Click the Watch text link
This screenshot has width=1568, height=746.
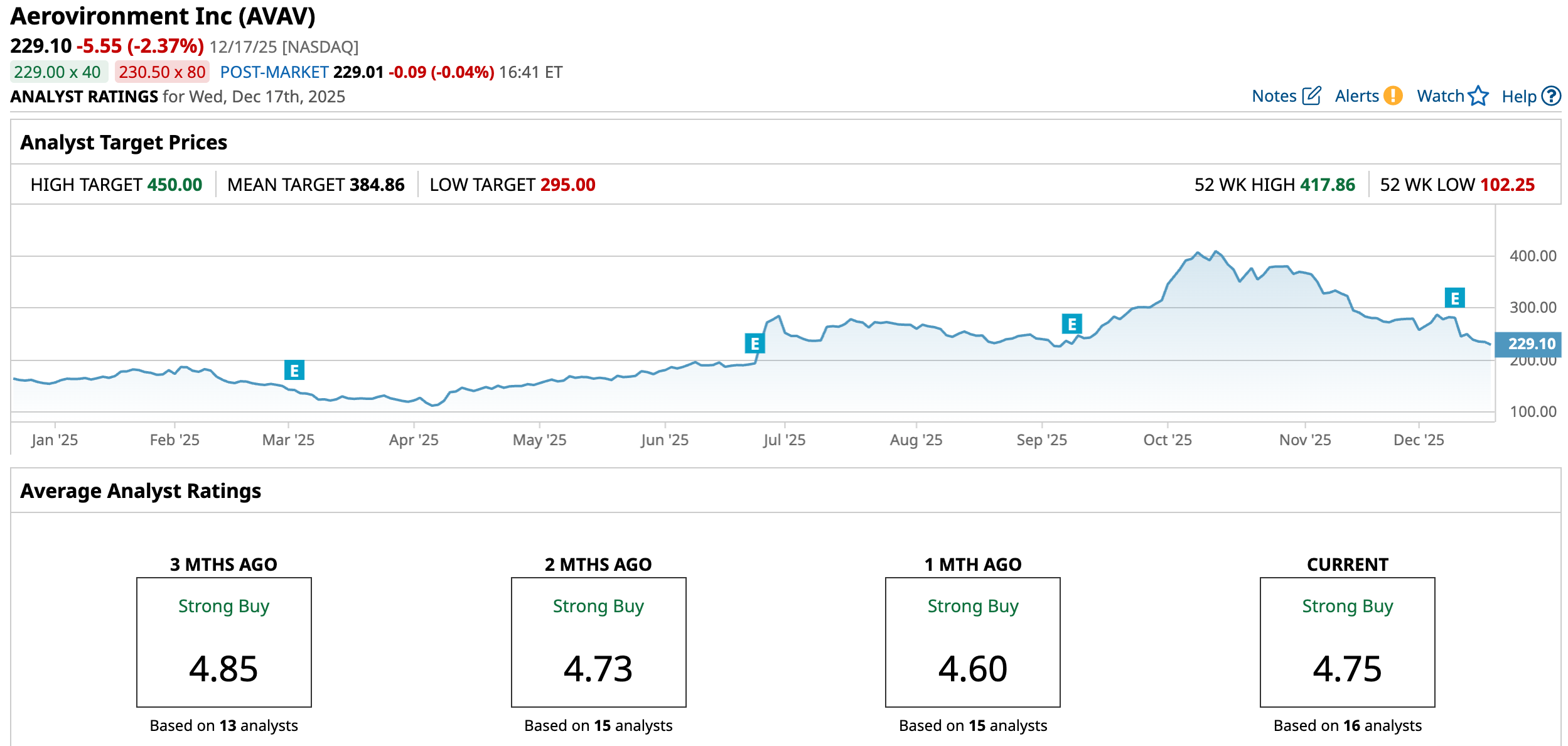1440,96
